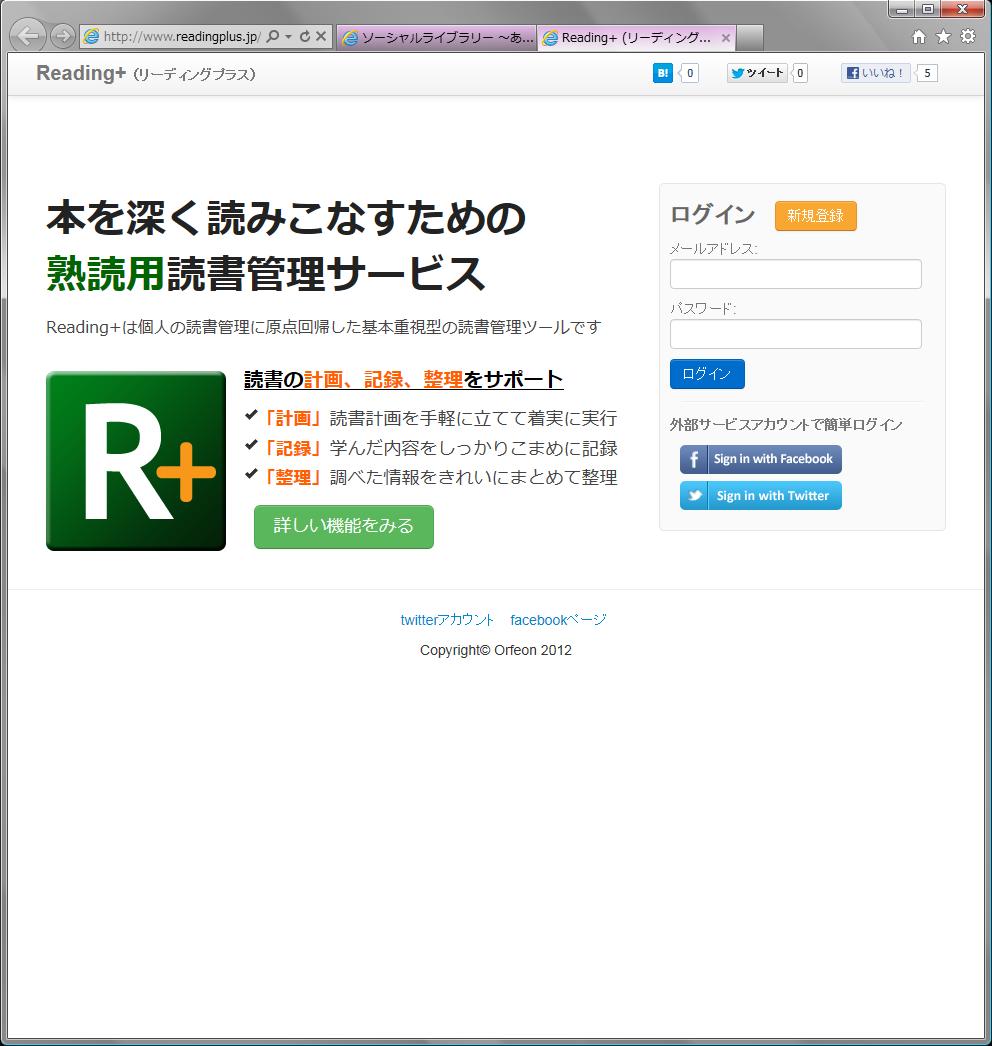Sign in with Twitter

(761, 496)
